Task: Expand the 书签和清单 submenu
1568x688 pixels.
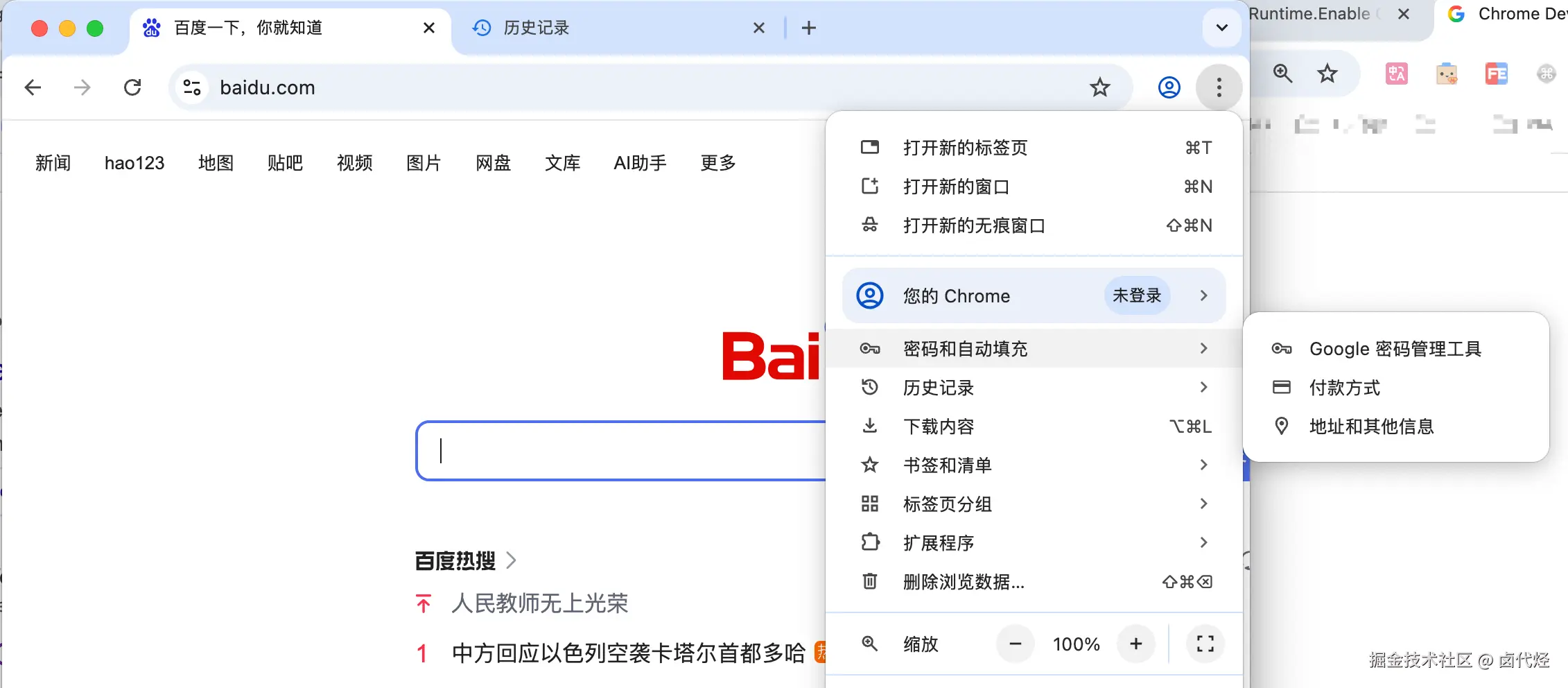Action: tap(1034, 465)
